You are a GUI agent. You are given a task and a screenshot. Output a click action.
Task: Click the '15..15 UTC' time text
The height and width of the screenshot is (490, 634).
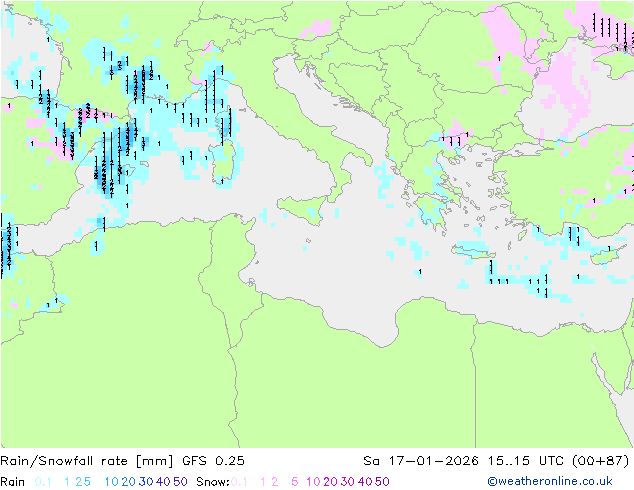525,461
